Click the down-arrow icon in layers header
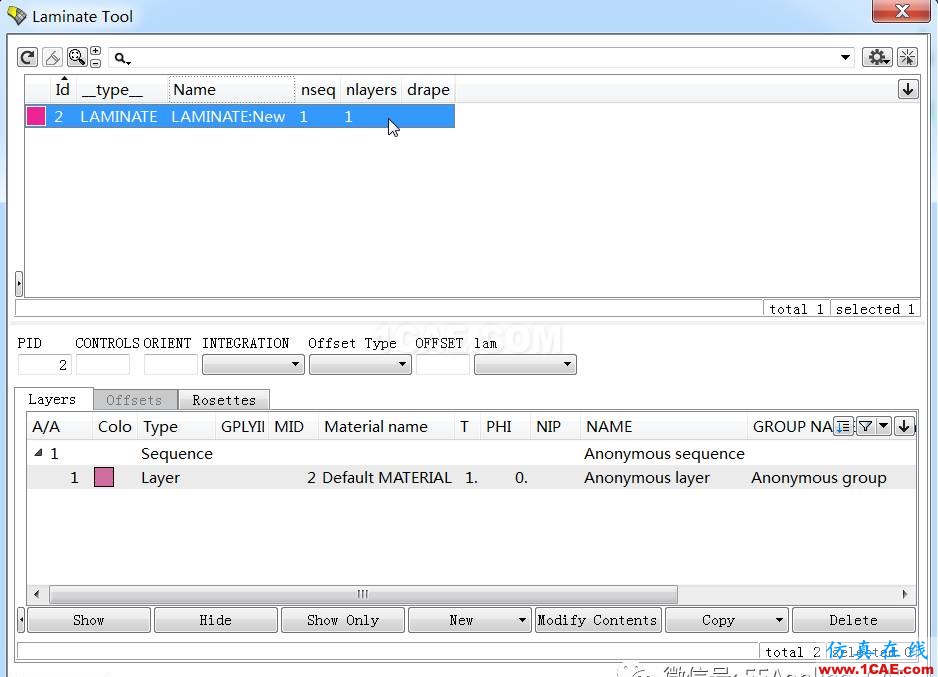The width and height of the screenshot is (938, 677). (x=904, y=426)
